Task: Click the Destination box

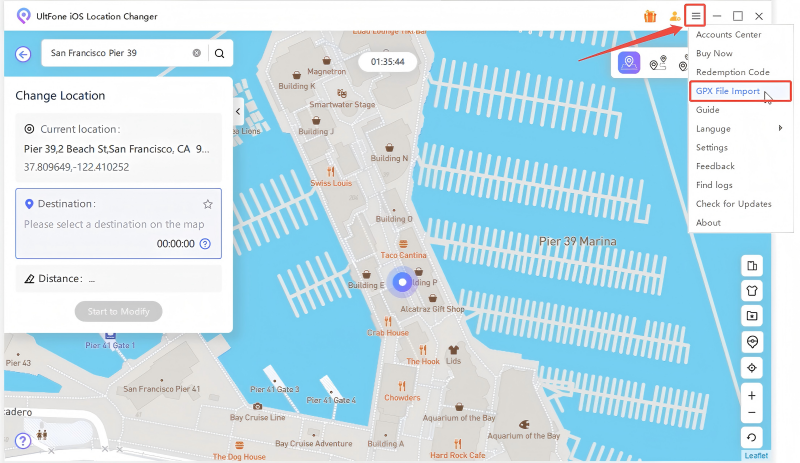Action: click(x=118, y=224)
